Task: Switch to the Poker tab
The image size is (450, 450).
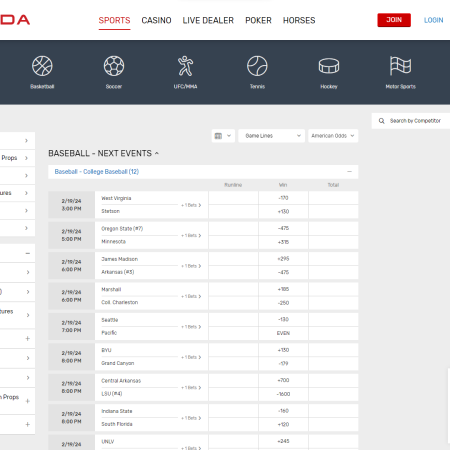Action: (258, 21)
